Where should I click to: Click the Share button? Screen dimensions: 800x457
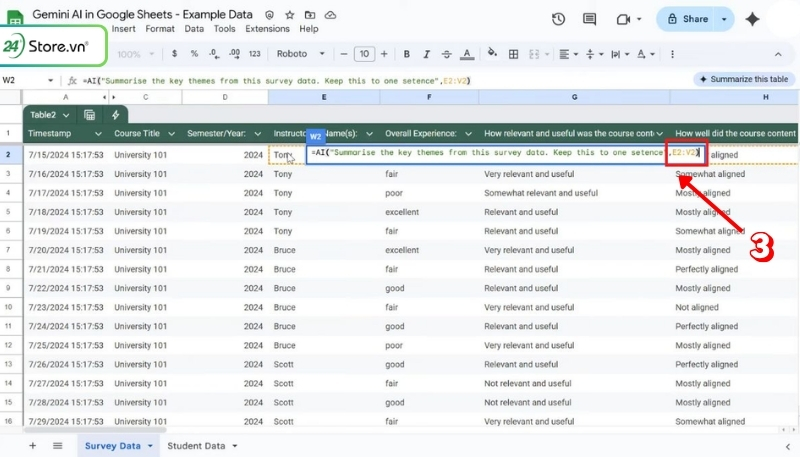pos(687,19)
